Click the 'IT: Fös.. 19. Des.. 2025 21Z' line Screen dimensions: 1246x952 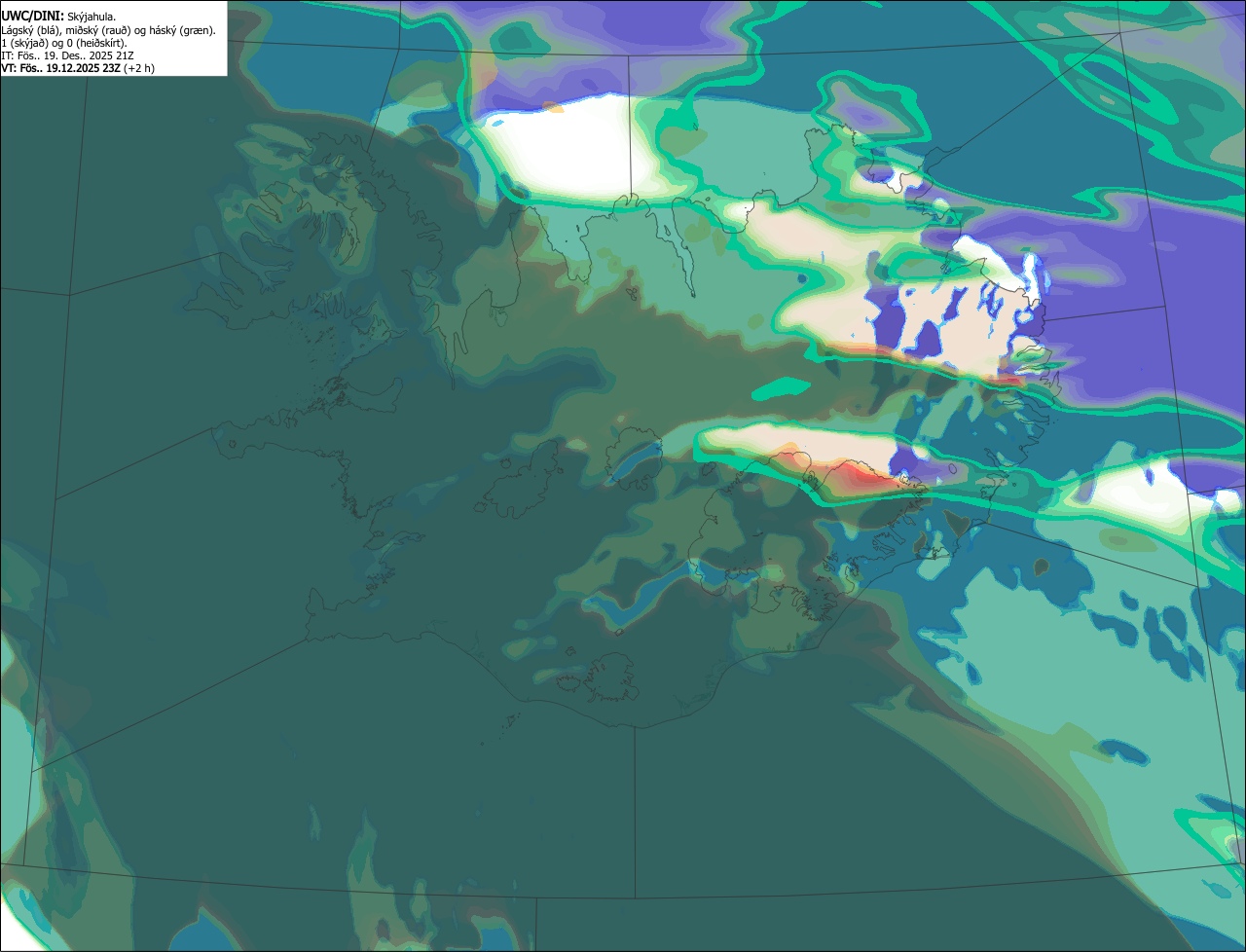pos(67,55)
